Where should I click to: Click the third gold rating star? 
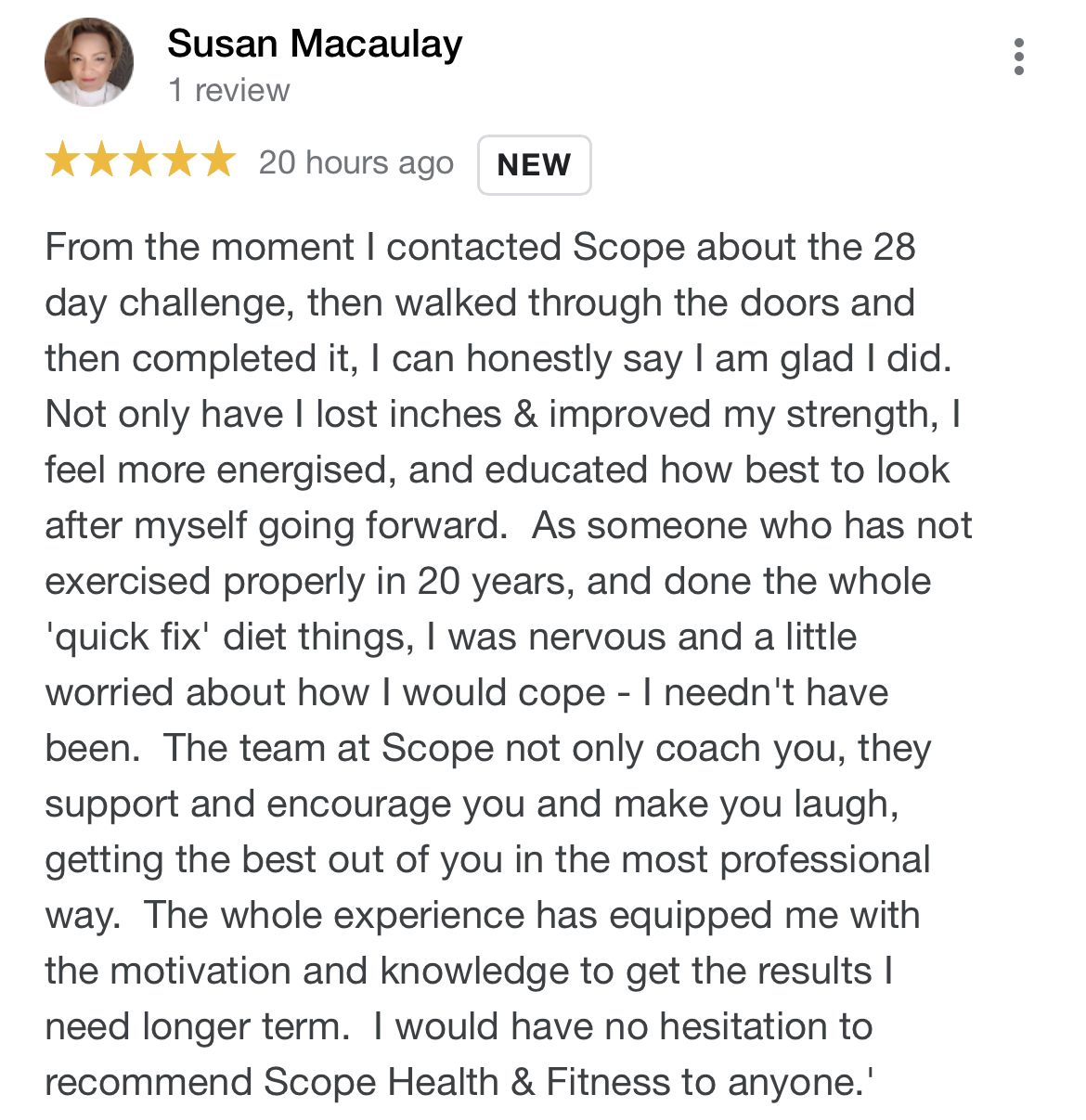140,161
